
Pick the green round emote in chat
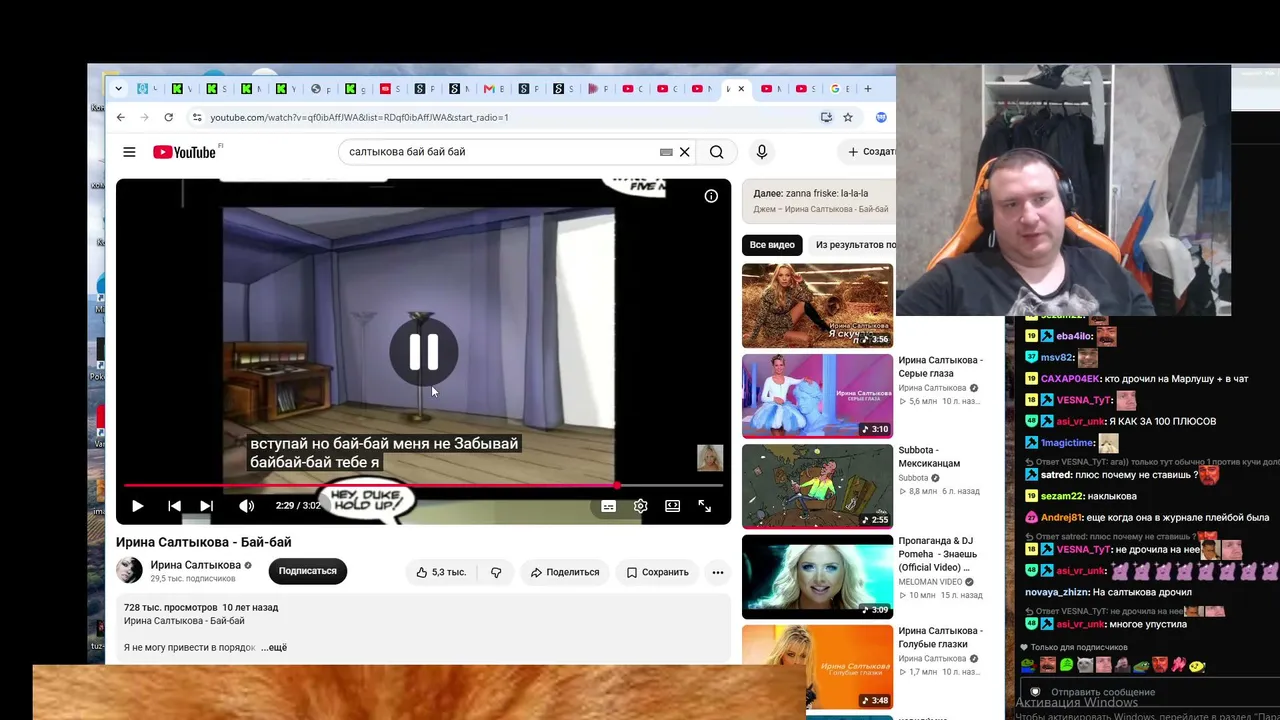click(1067, 665)
